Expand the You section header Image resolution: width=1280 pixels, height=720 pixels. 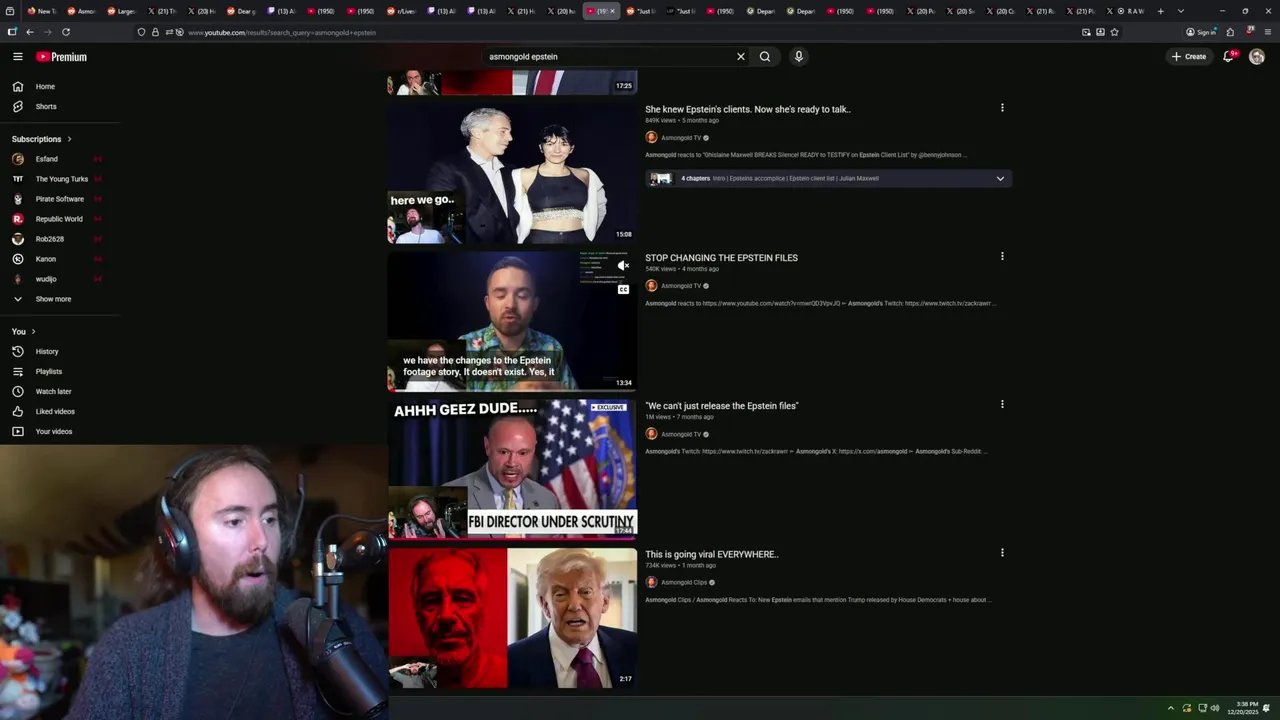pos(24,331)
